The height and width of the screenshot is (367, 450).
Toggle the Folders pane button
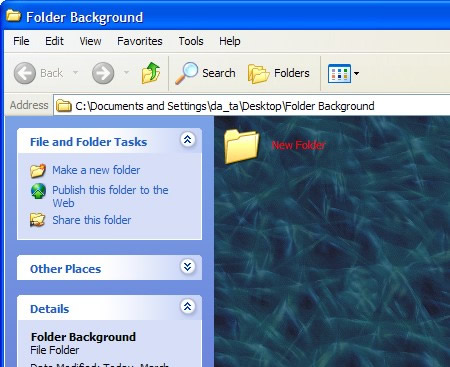point(279,73)
